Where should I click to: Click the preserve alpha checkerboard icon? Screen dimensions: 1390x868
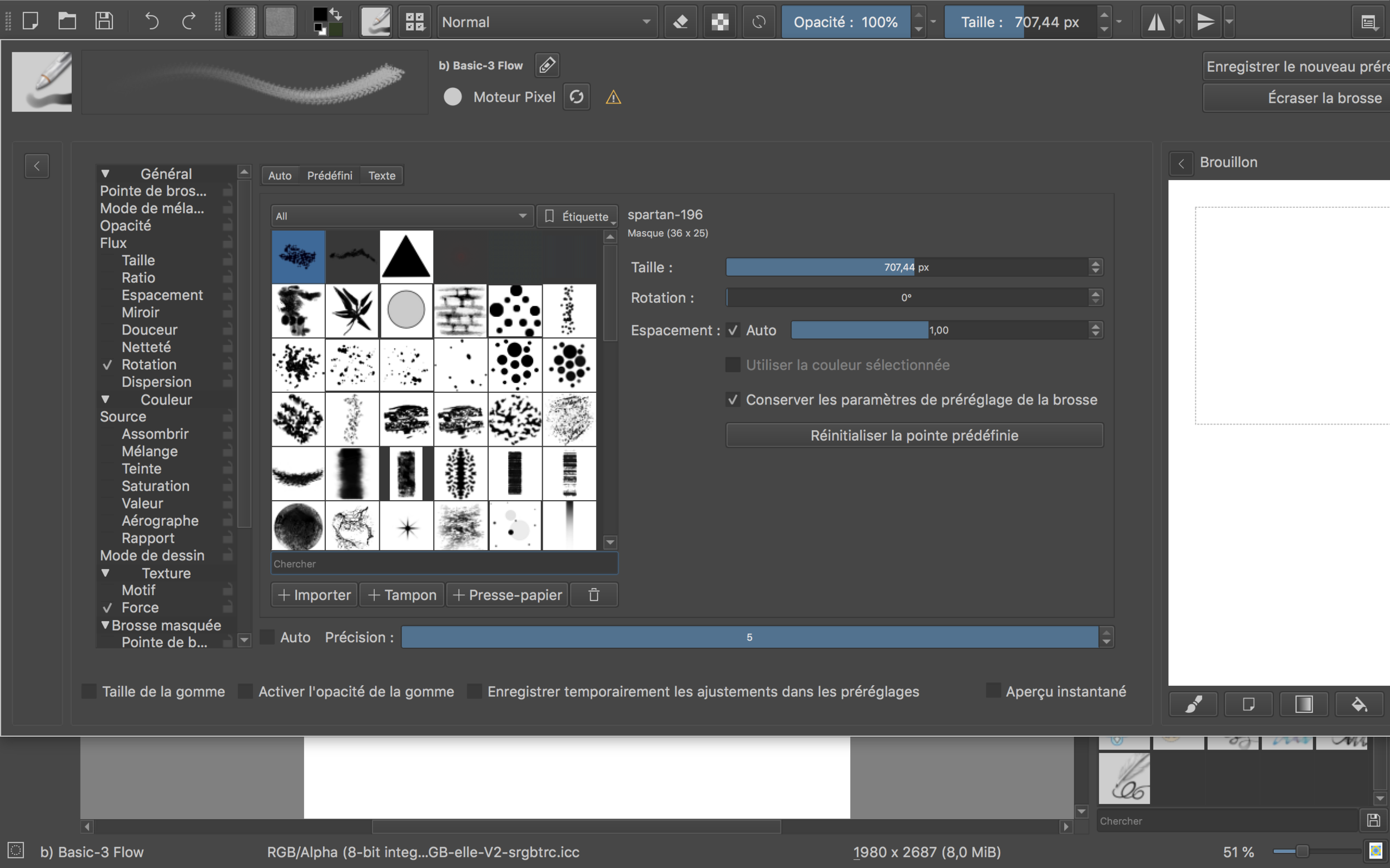click(x=719, y=22)
